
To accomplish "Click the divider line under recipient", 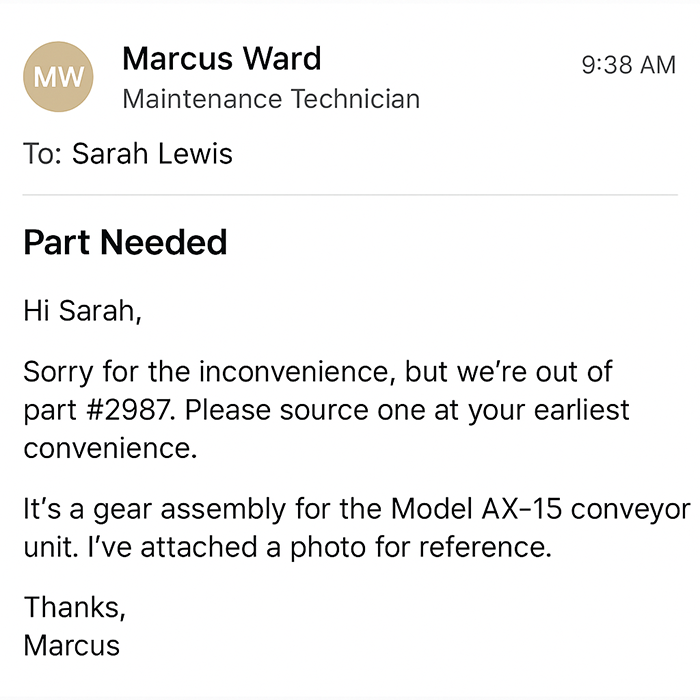I will (x=350, y=194).
